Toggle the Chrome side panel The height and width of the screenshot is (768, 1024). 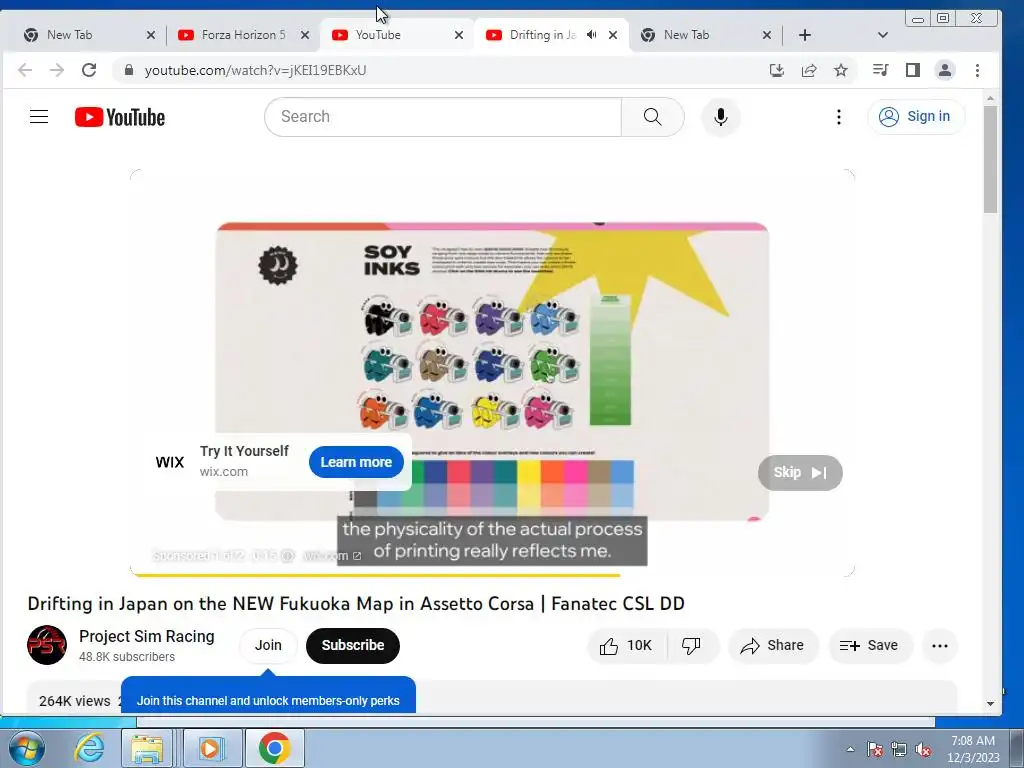point(912,70)
